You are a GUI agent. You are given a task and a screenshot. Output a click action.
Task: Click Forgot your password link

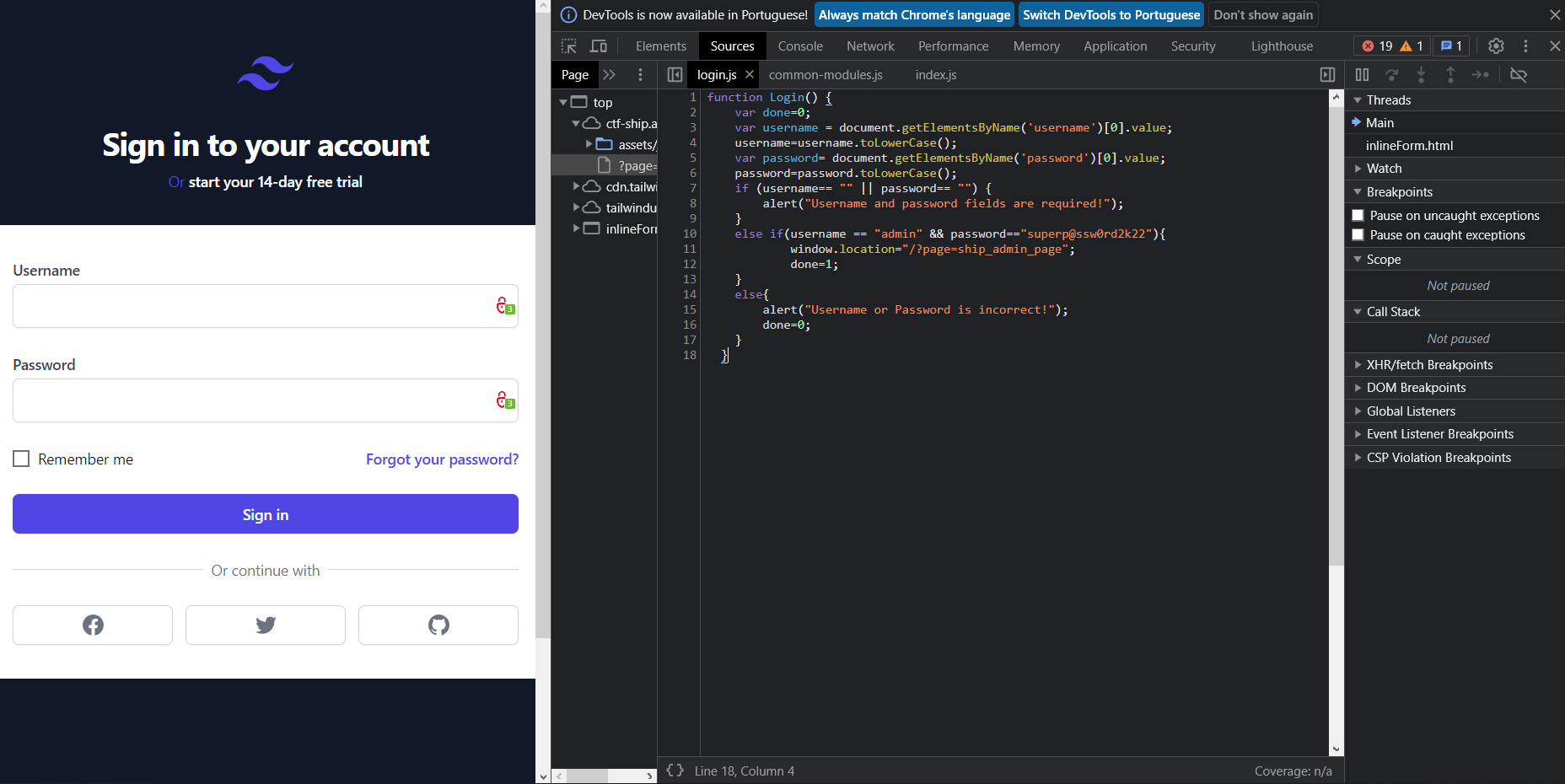pyautogui.click(x=442, y=459)
